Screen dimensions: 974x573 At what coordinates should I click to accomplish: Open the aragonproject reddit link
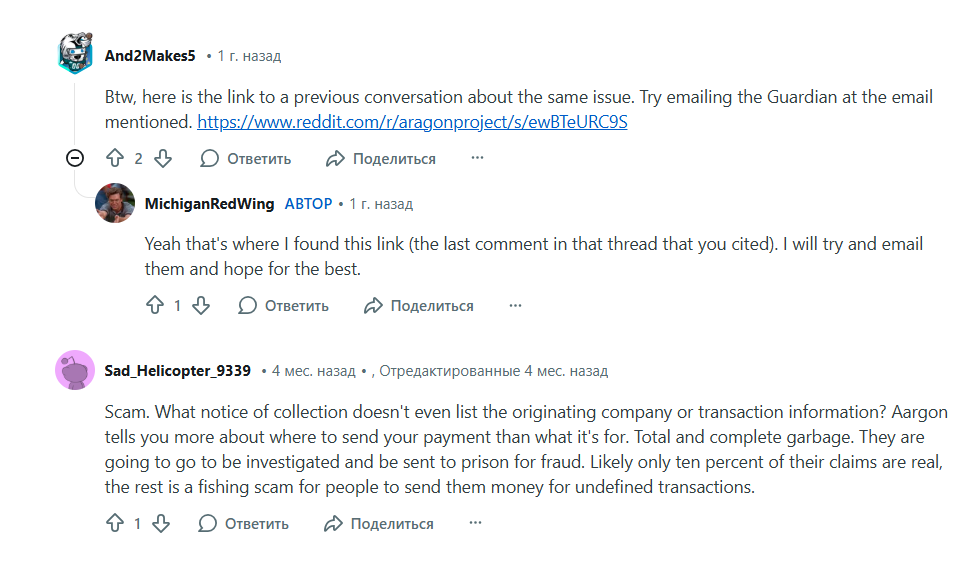[x=412, y=122]
